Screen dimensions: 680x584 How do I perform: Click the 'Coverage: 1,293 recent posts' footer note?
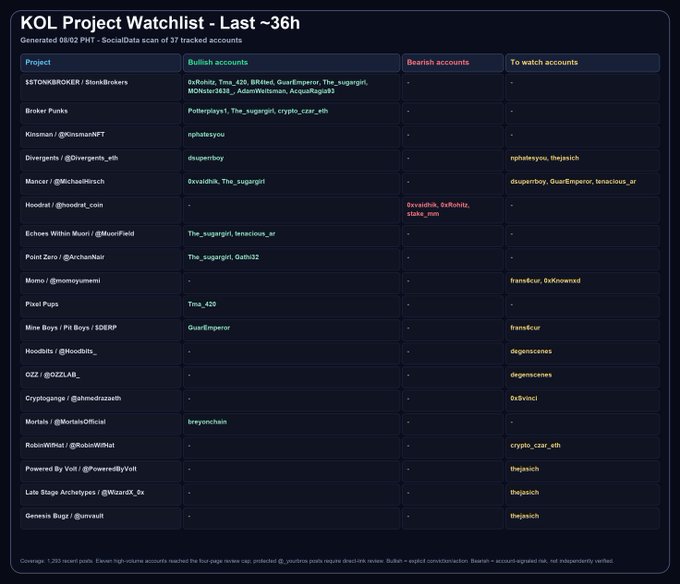(x=317, y=561)
